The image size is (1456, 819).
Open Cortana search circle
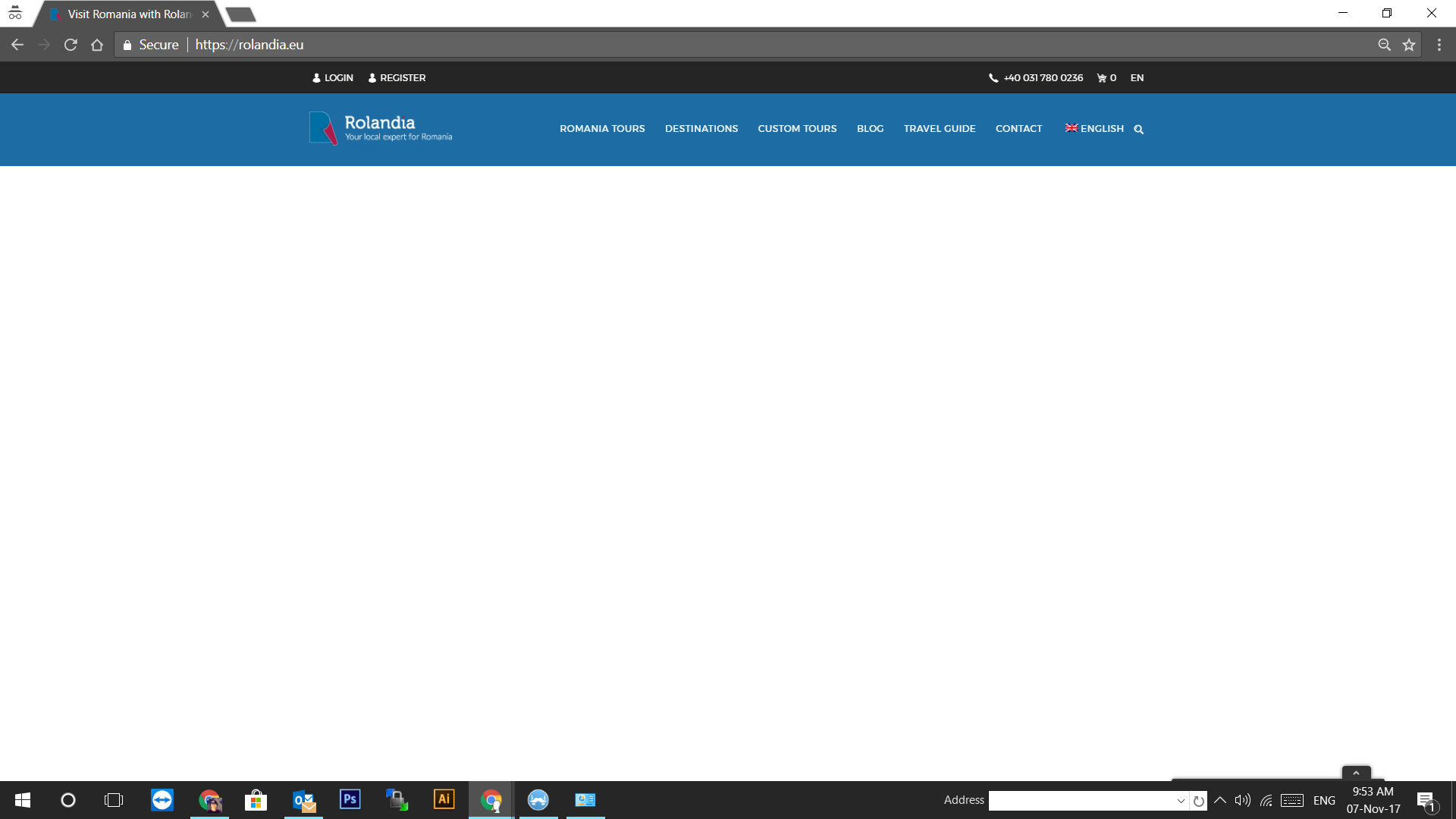pyautogui.click(x=68, y=800)
